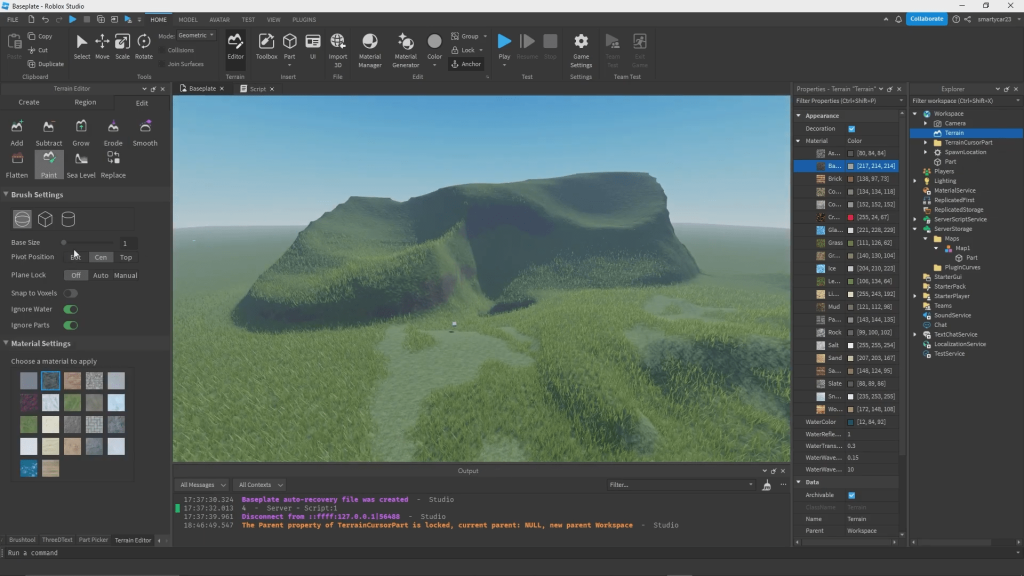
Task: Collapse the Brush Settings section
Action: pos(6,195)
